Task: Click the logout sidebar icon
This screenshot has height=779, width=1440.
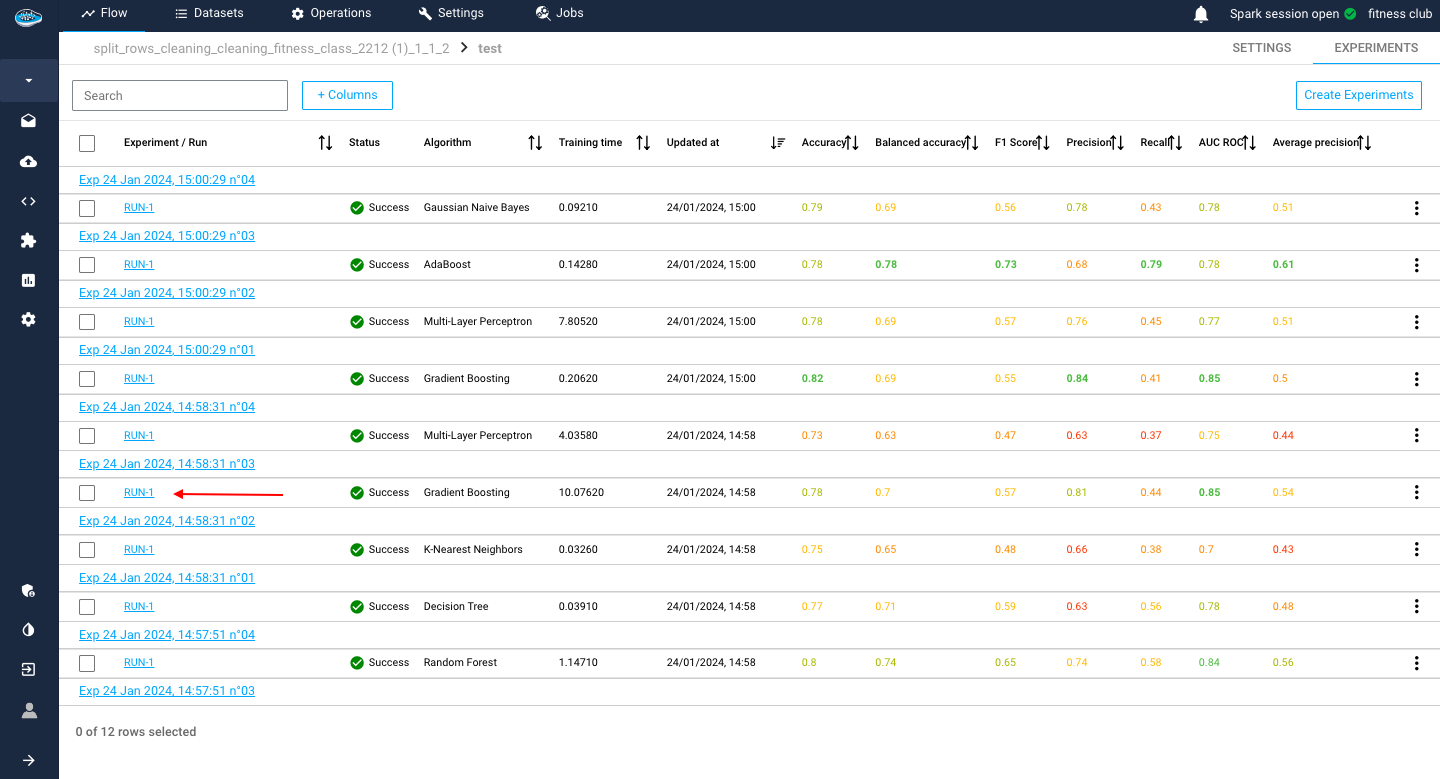Action: click(28, 670)
